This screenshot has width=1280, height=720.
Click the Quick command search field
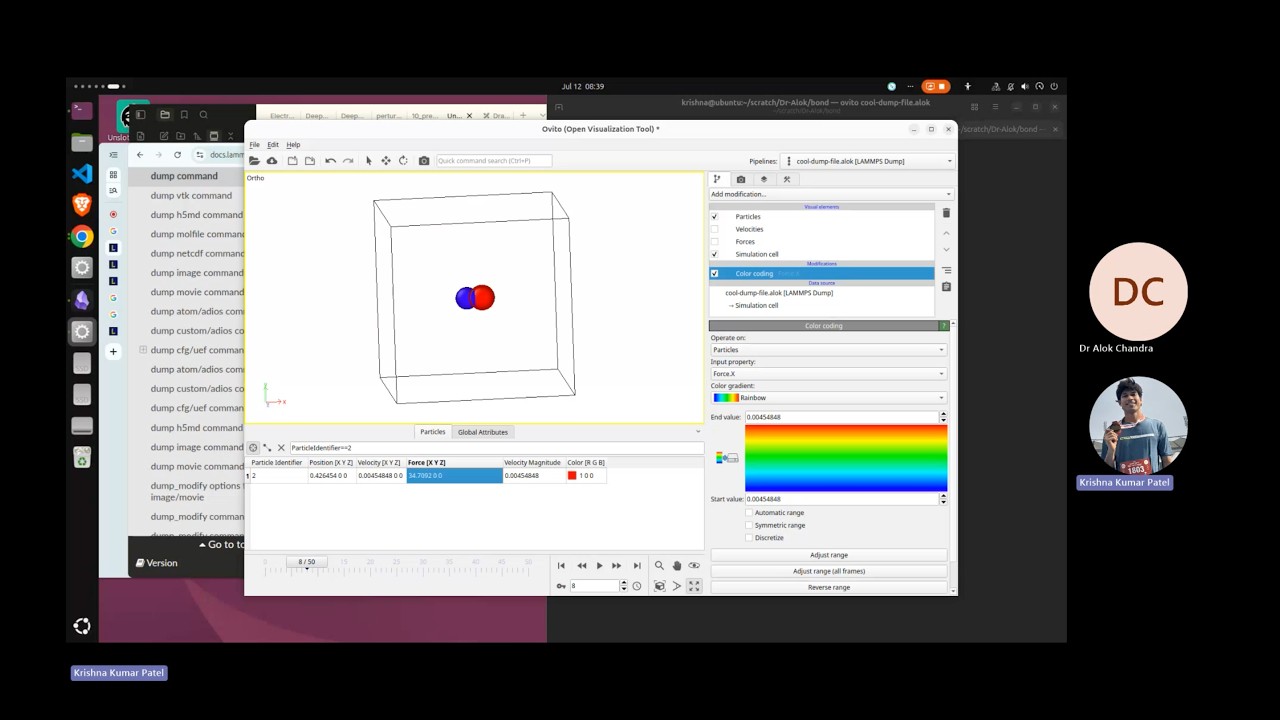coord(494,161)
